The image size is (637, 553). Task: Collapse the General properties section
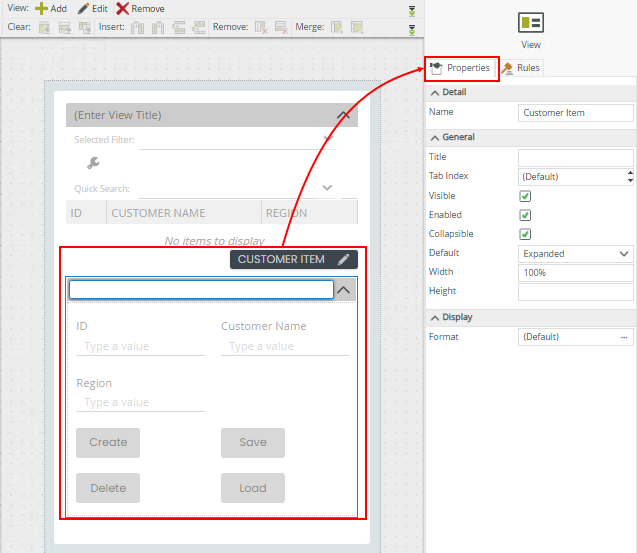point(435,137)
